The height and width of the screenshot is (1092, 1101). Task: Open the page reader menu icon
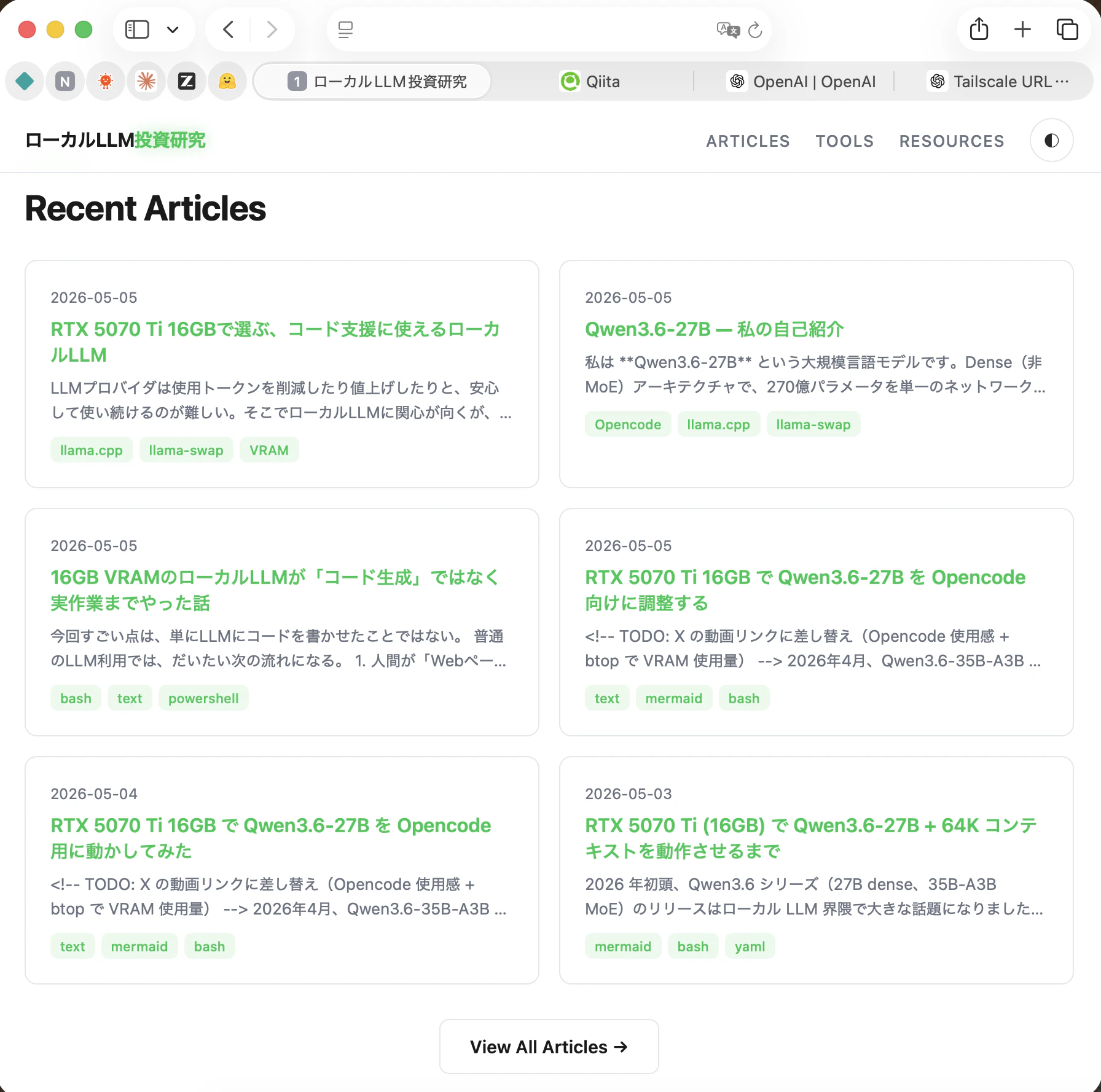(x=346, y=29)
